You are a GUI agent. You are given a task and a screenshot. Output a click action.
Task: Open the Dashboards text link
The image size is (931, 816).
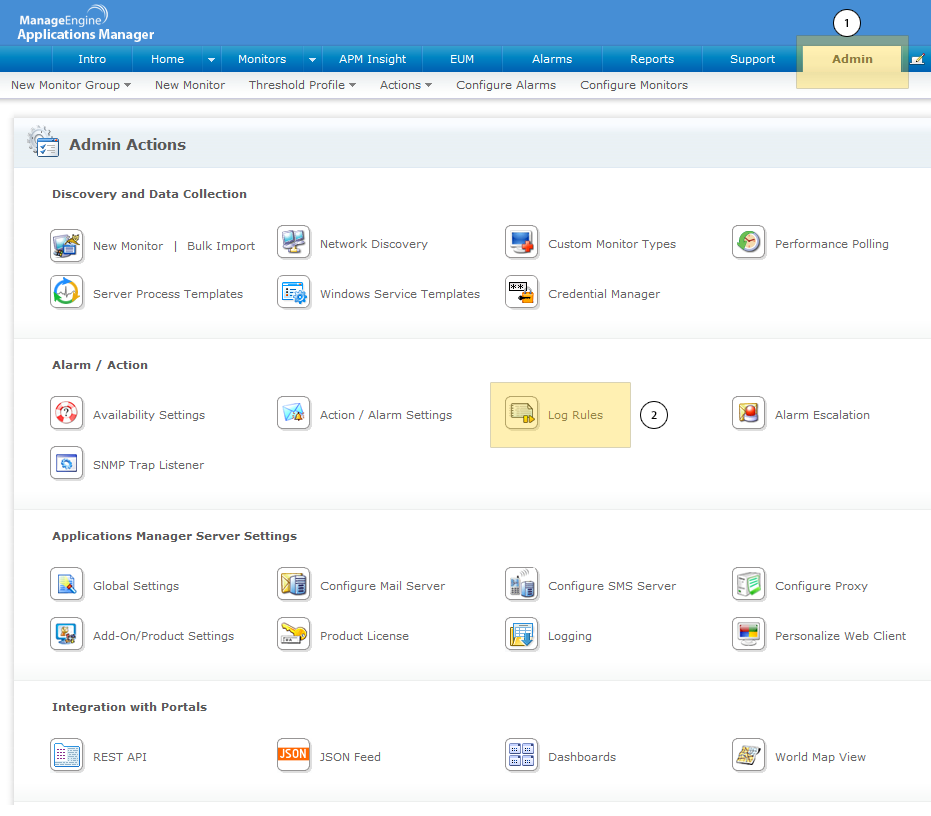coord(582,757)
